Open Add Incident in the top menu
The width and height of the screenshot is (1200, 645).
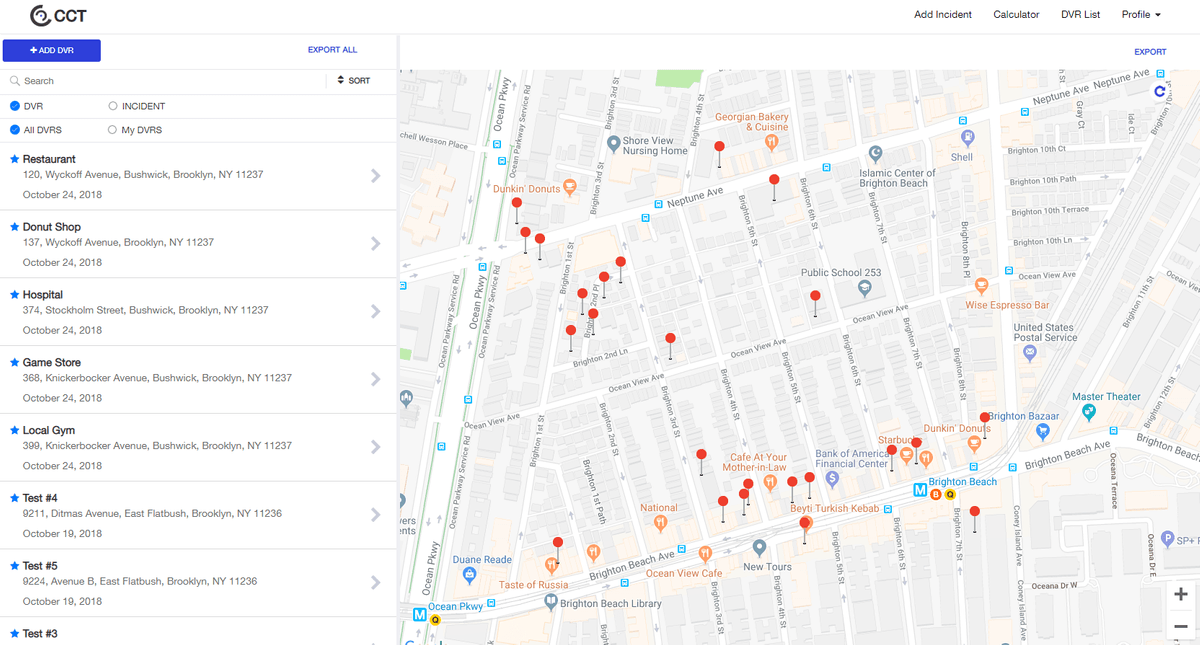tap(942, 15)
